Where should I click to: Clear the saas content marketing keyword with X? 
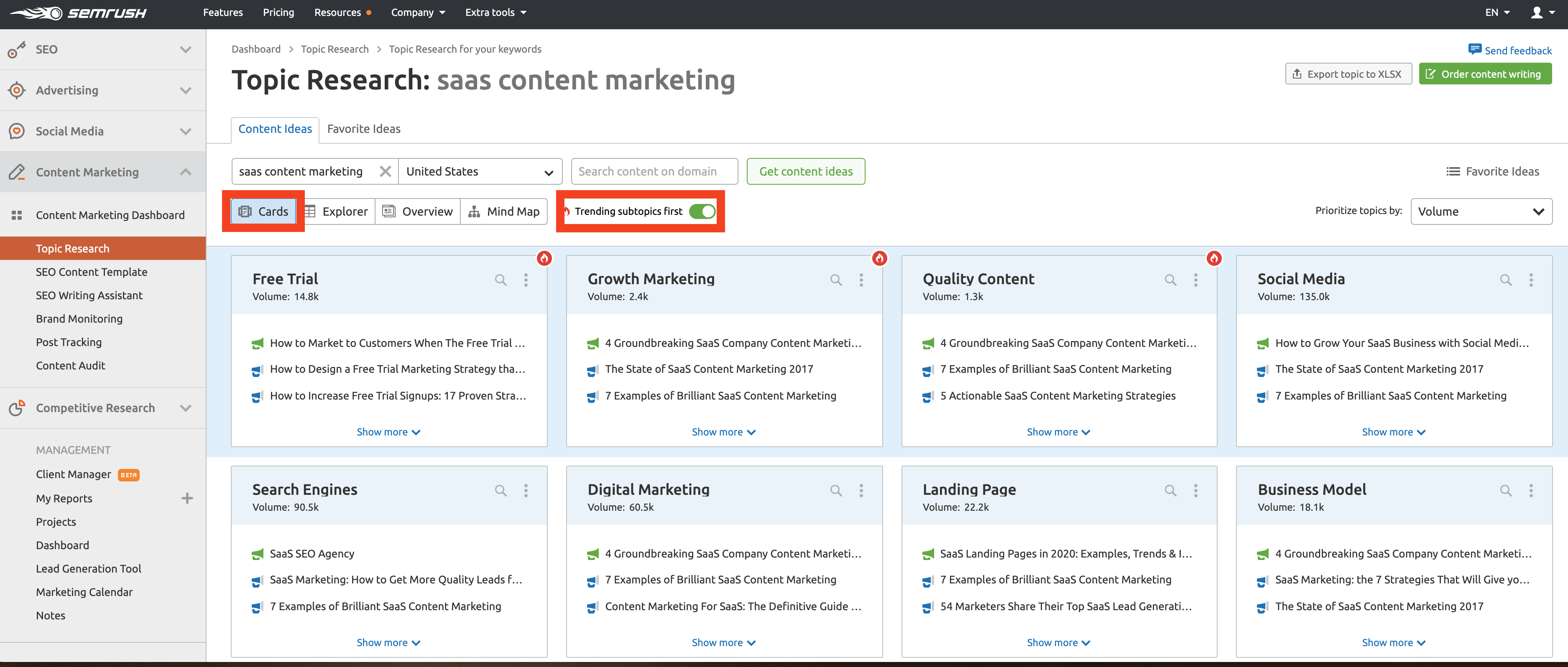click(385, 172)
